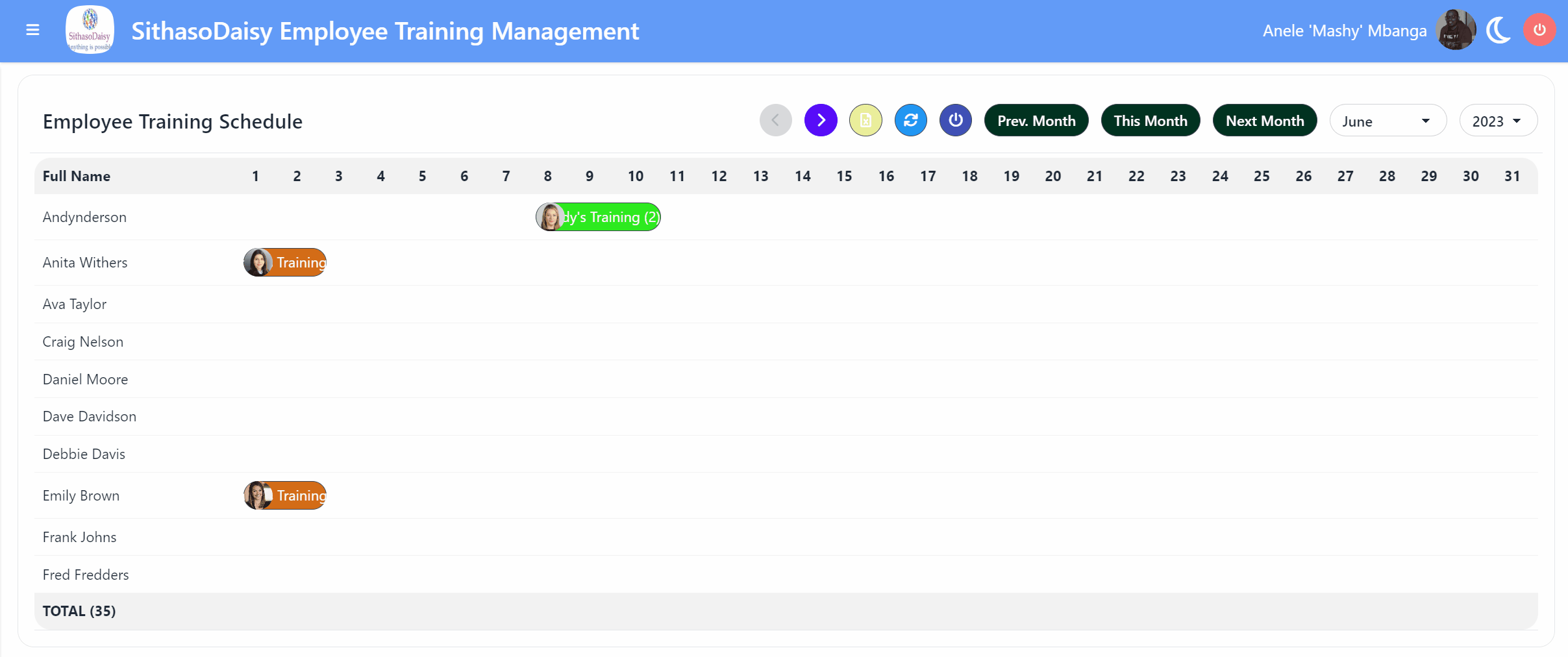The width and height of the screenshot is (1568, 657).
Task: Open the June month dropdown
Action: tap(1388, 120)
